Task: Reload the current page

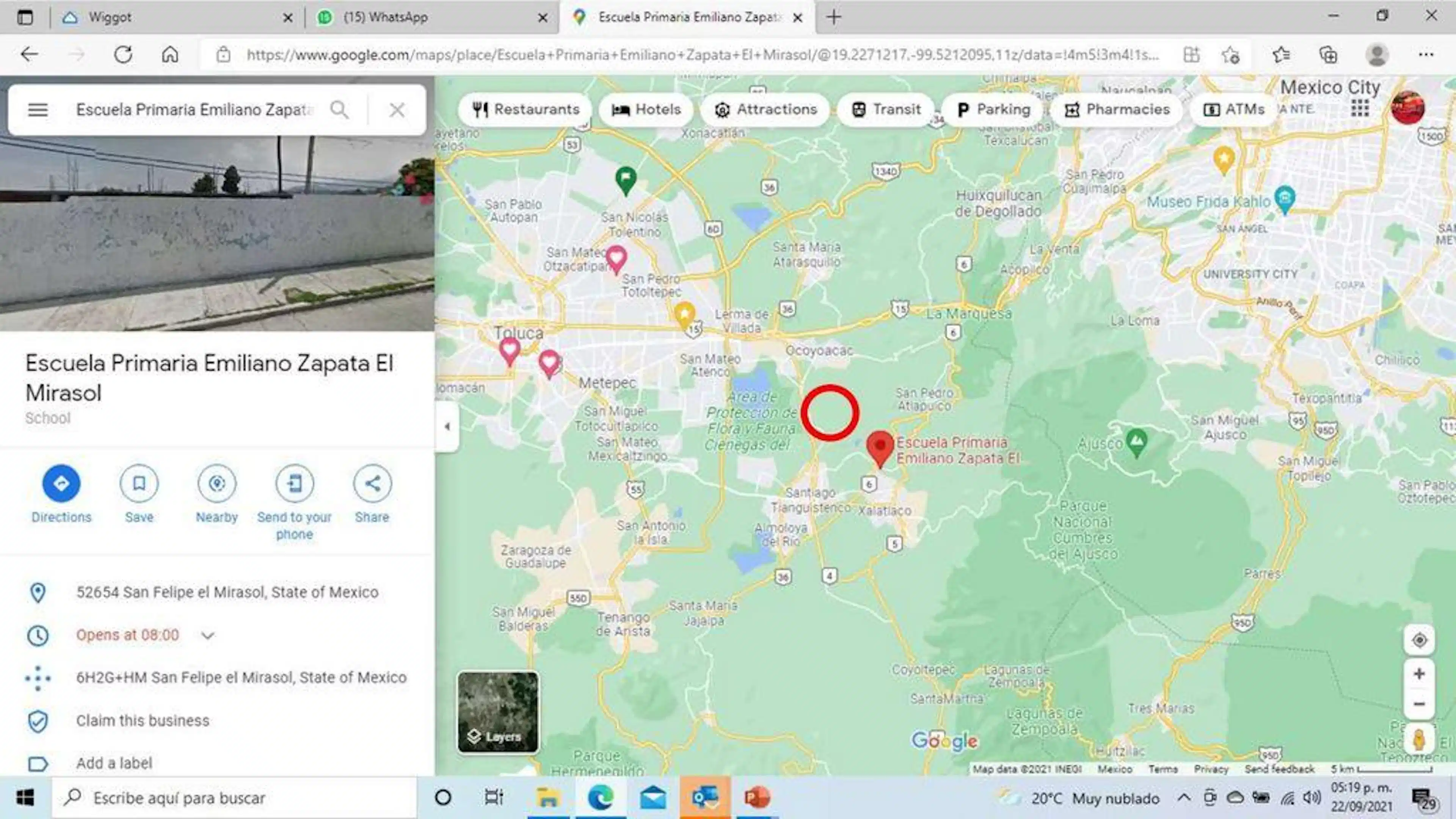Action: pyautogui.click(x=122, y=55)
